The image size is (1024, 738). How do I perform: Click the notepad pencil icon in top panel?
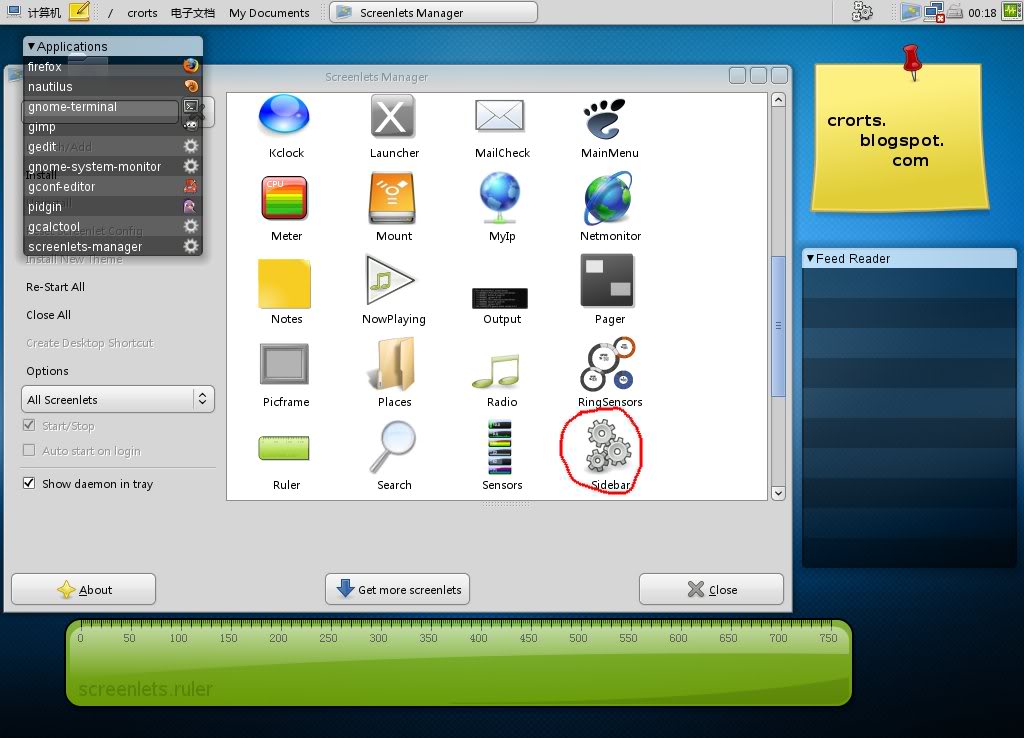pyautogui.click(x=79, y=11)
